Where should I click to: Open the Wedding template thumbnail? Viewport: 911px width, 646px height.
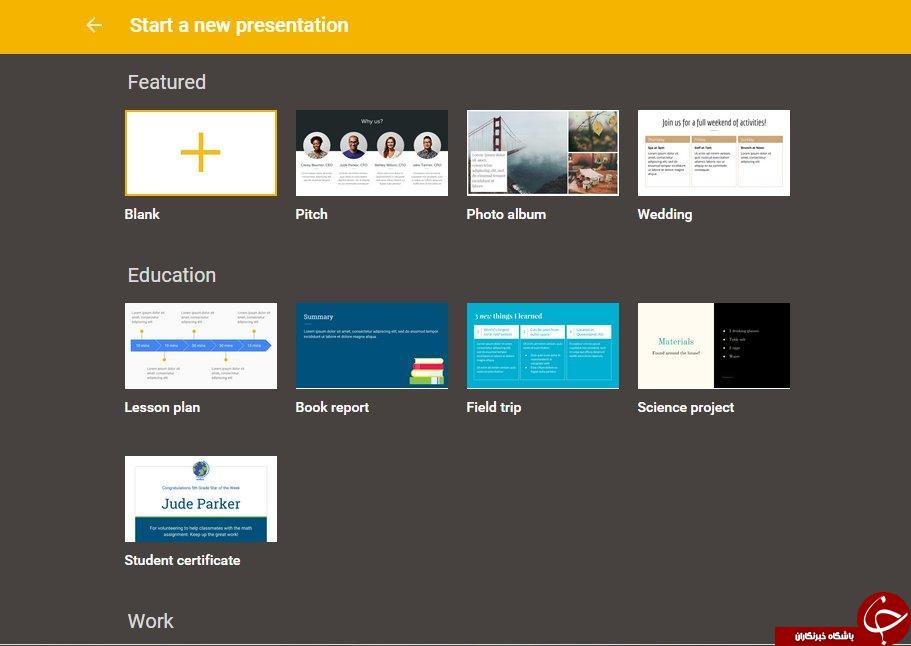point(713,153)
